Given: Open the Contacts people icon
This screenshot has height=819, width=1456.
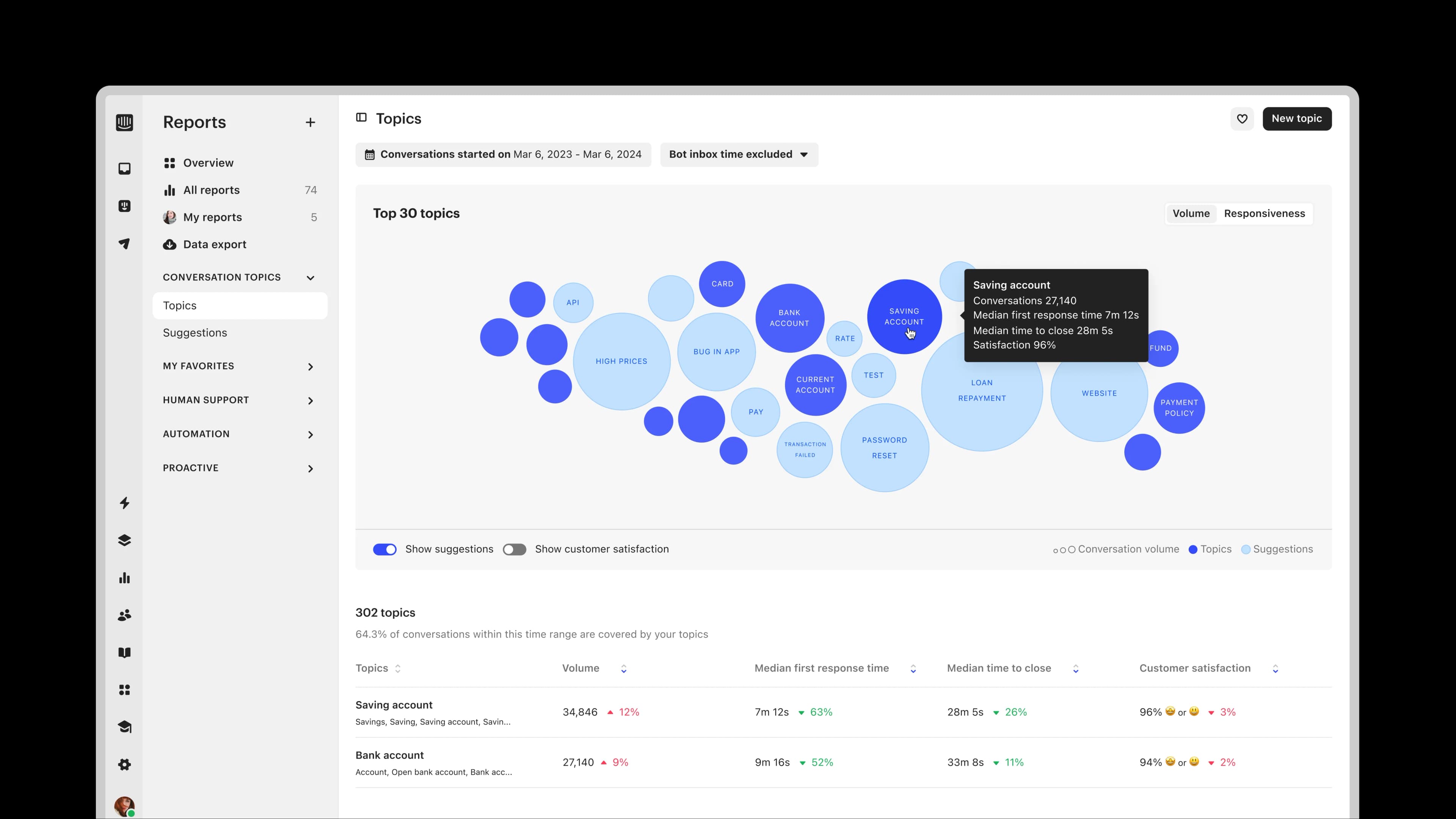Looking at the screenshot, I should pyautogui.click(x=124, y=614).
